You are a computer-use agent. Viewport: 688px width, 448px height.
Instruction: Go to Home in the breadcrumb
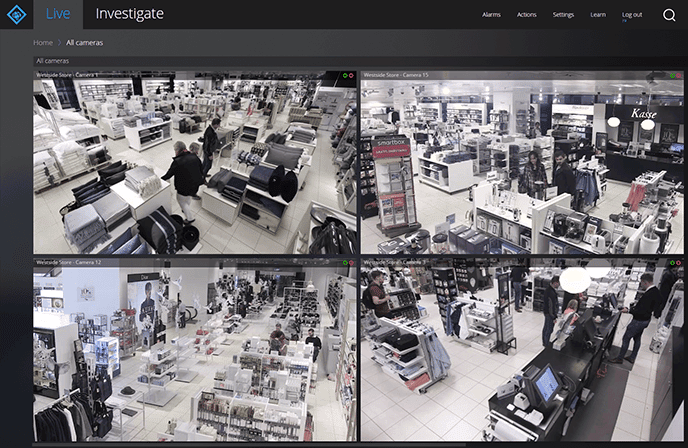pos(43,43)
